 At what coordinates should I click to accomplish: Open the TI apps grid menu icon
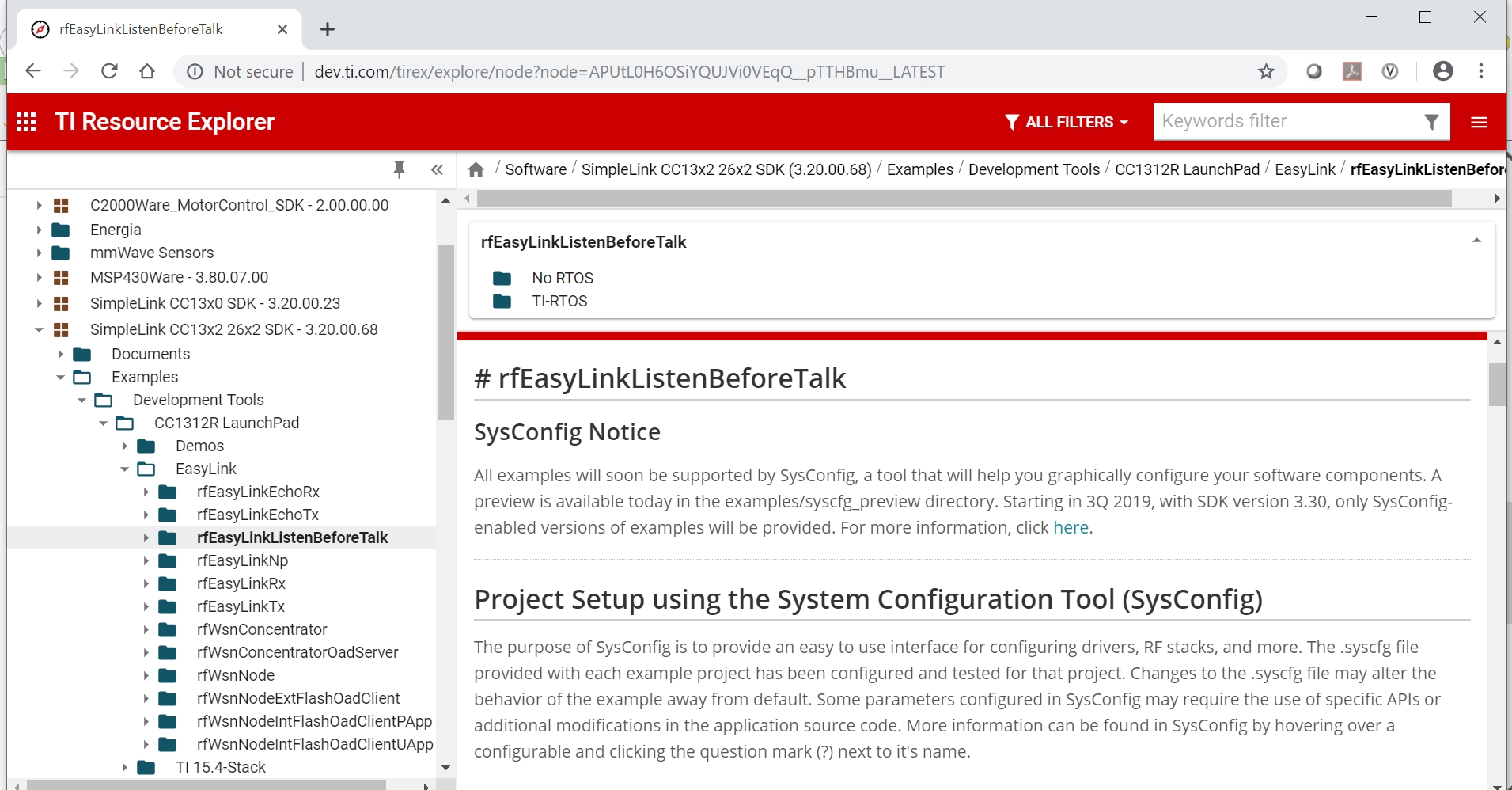(x=26, y=122)
